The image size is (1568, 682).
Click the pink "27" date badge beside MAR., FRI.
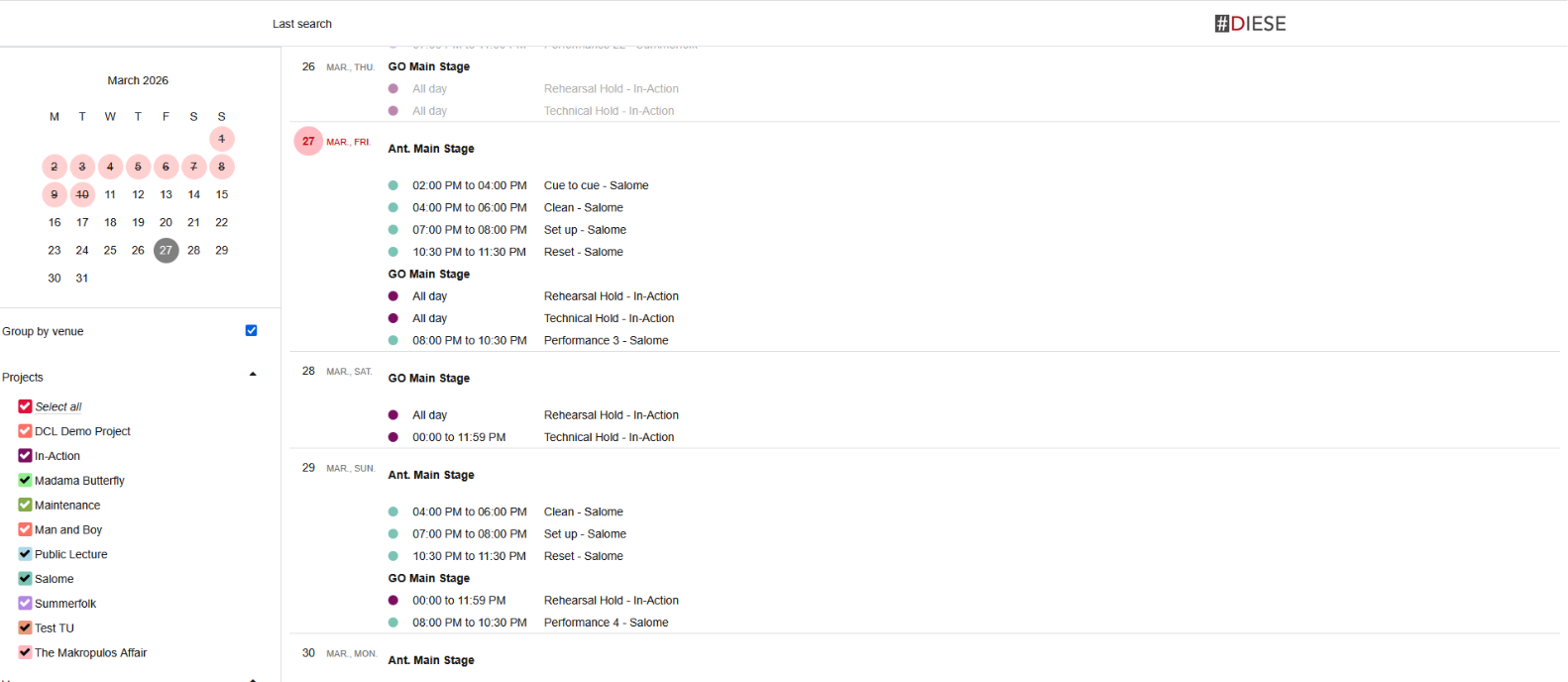(308, 141)
